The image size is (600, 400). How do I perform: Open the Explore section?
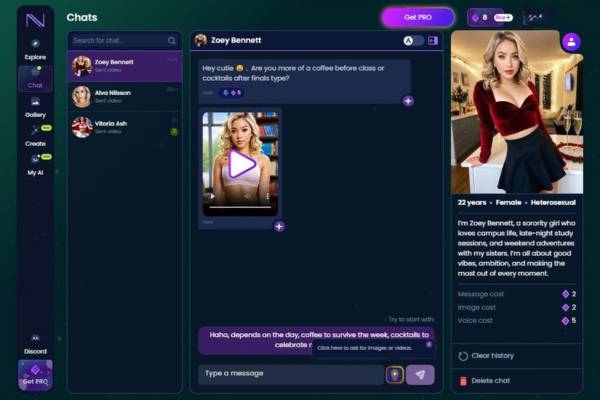[35, 49]
